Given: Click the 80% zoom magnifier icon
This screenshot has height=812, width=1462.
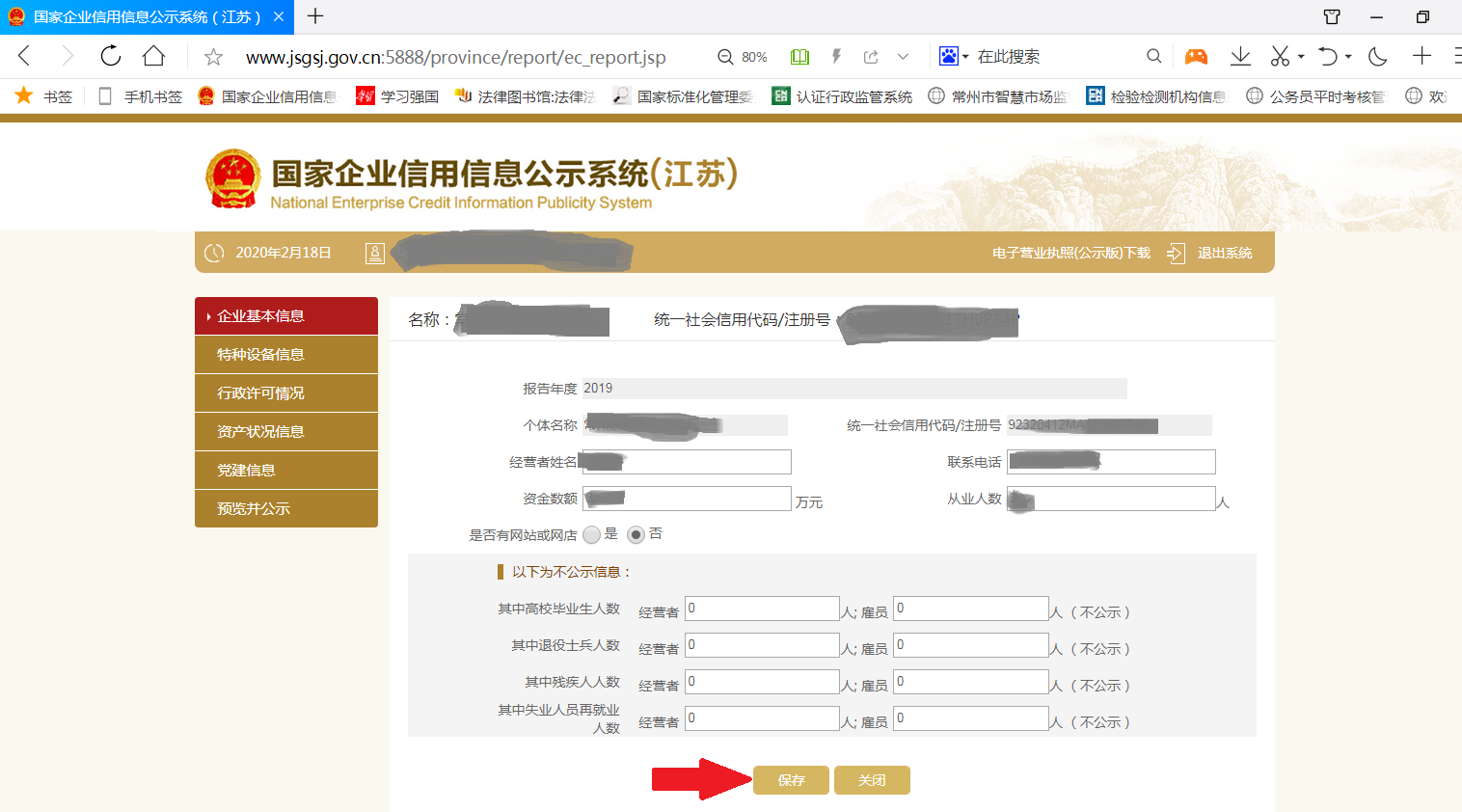Looking at the screenshot, I should [725, 57].
